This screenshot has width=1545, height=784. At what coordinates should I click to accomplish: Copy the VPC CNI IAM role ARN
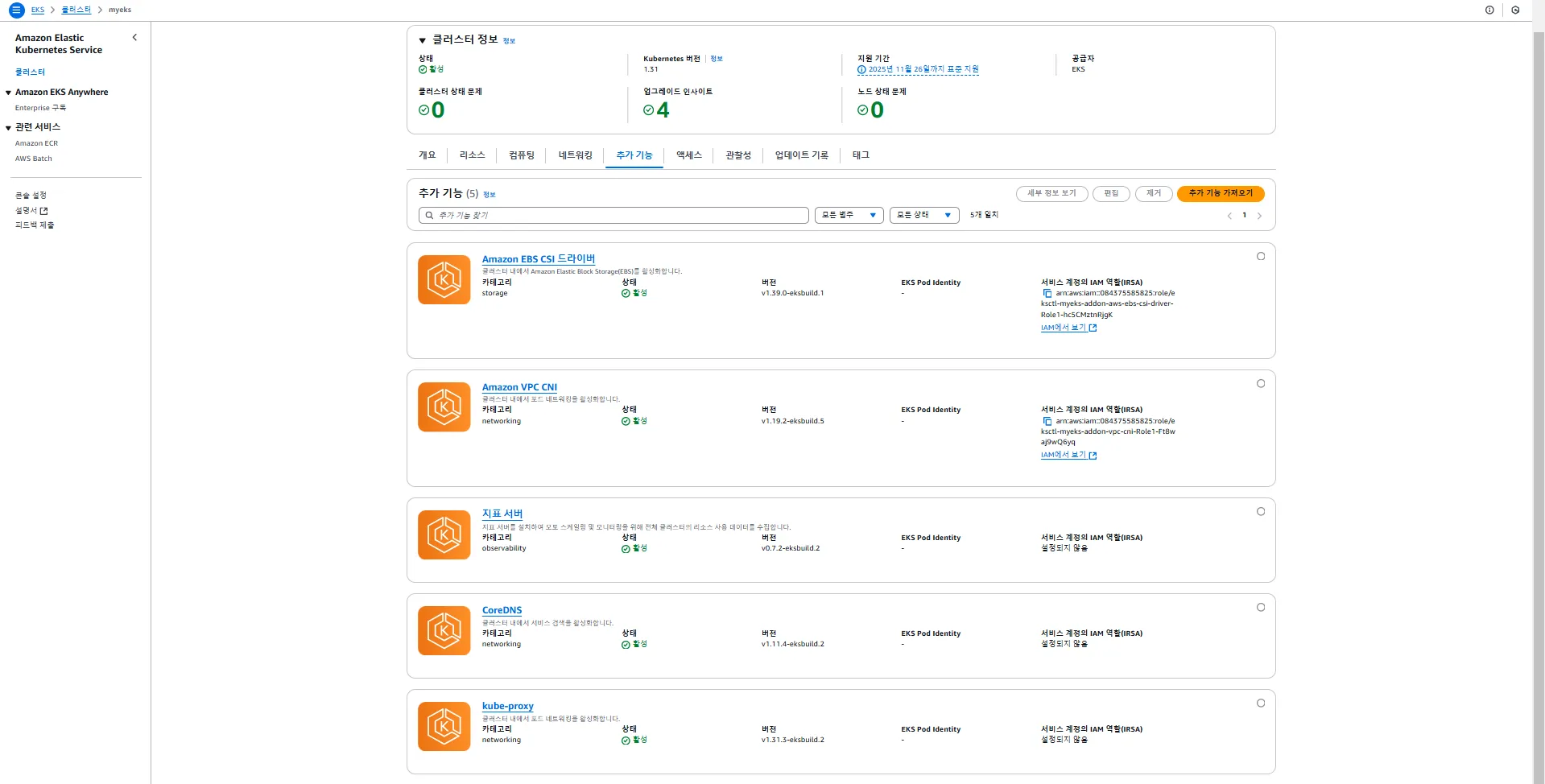(x=1047, y=421)
